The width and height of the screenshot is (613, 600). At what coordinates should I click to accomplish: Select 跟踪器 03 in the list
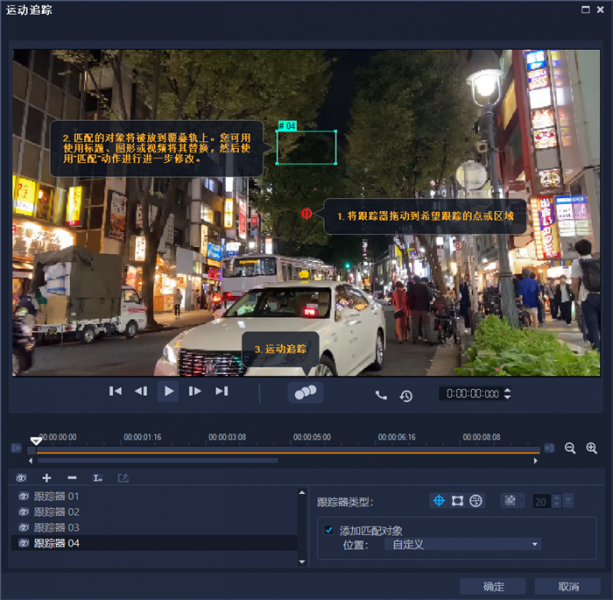[154, 527]
